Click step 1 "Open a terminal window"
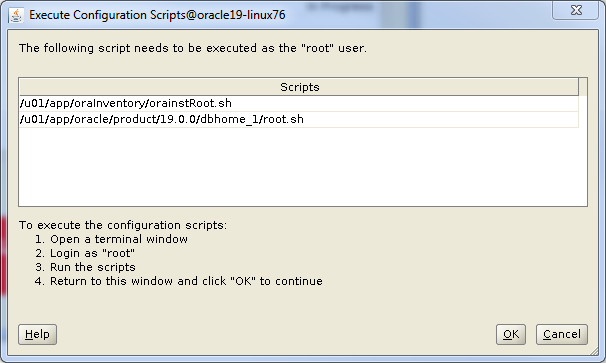606x363 pixels. pyautogui.click(x=111, y=239)
